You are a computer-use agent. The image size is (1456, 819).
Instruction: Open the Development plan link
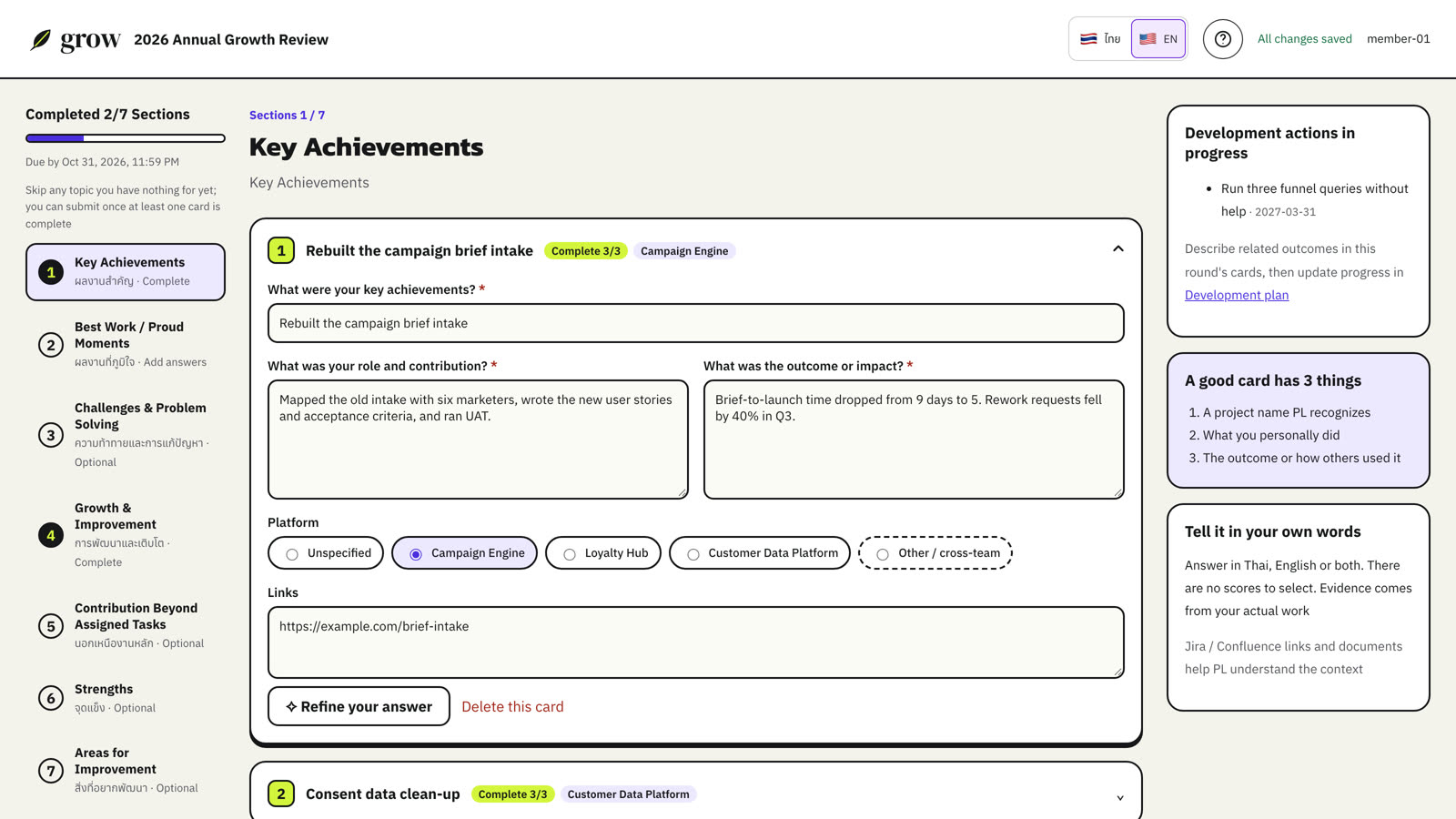point(1237,295)
